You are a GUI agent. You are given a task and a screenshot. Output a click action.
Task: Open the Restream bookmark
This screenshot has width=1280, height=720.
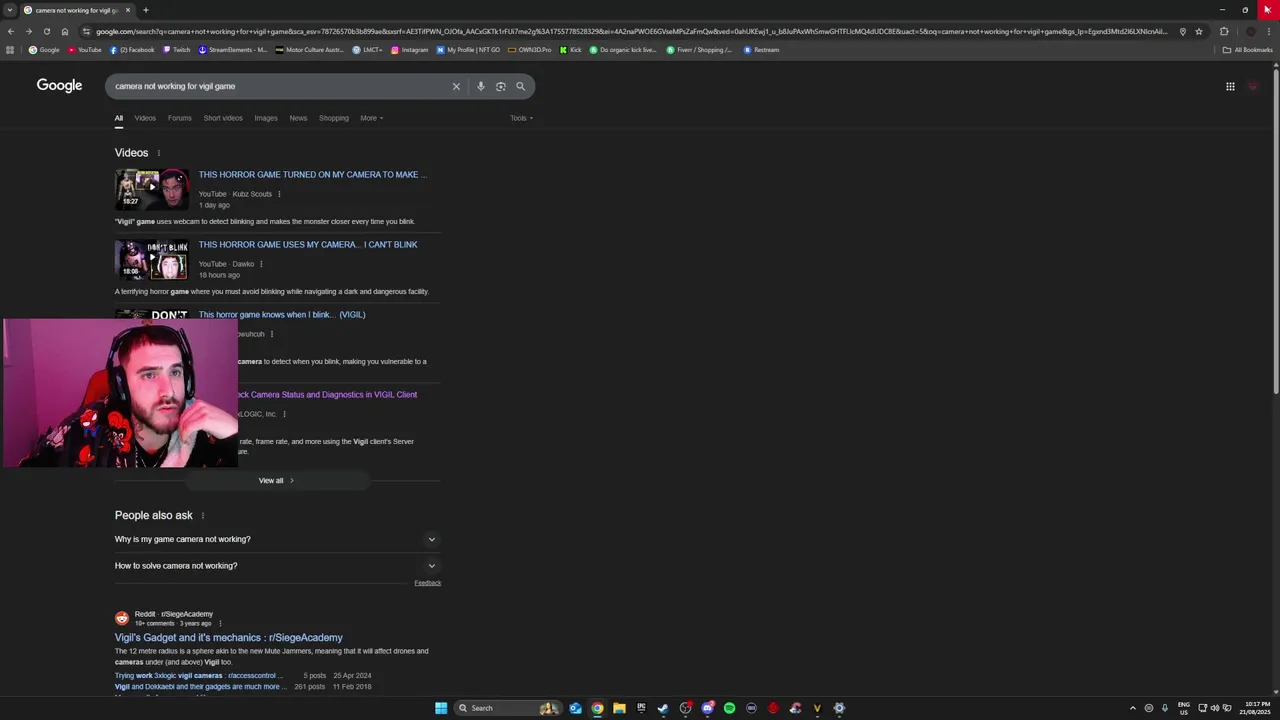[x=762, y=49]
